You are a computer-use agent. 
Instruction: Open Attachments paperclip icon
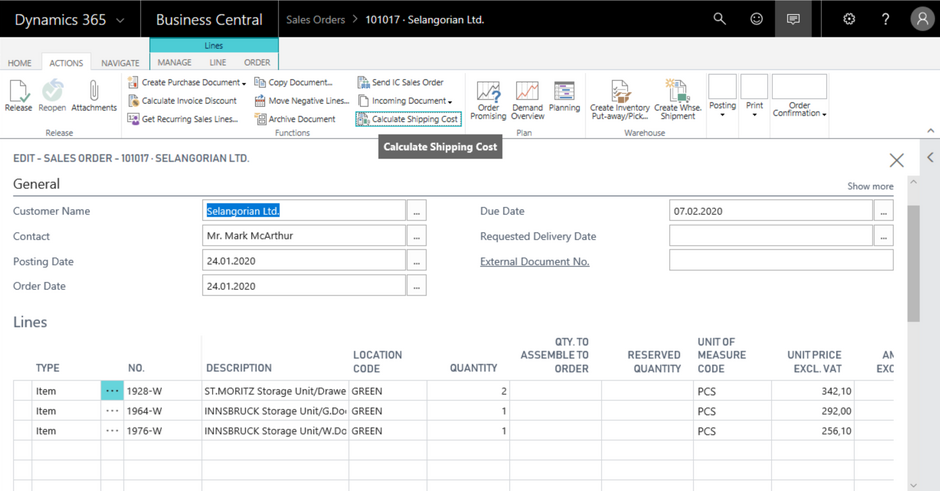[94, 91]
